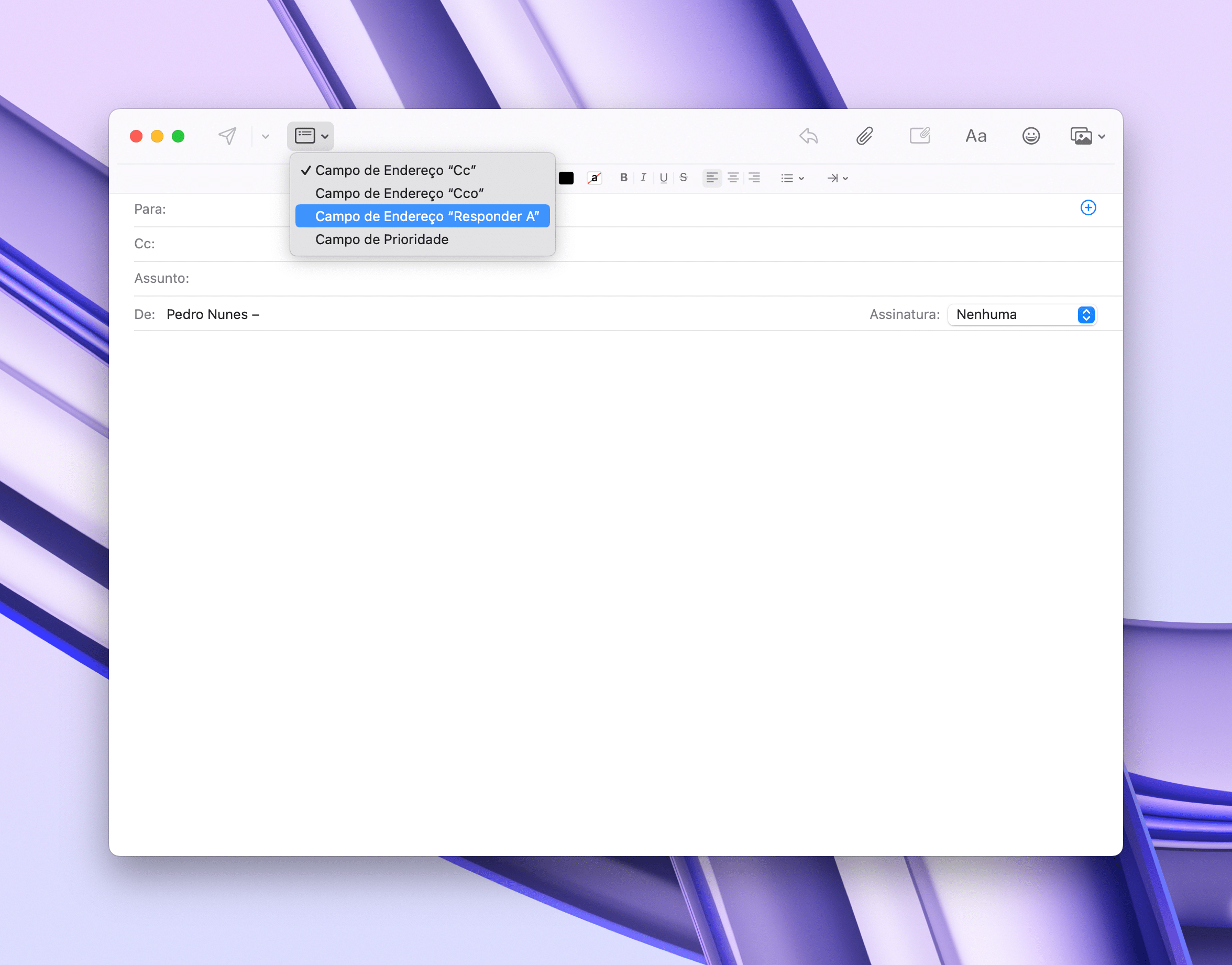Minimize the window with yellow button
The height and width of the screenshot is (965, 1232).
coord(157,136)
